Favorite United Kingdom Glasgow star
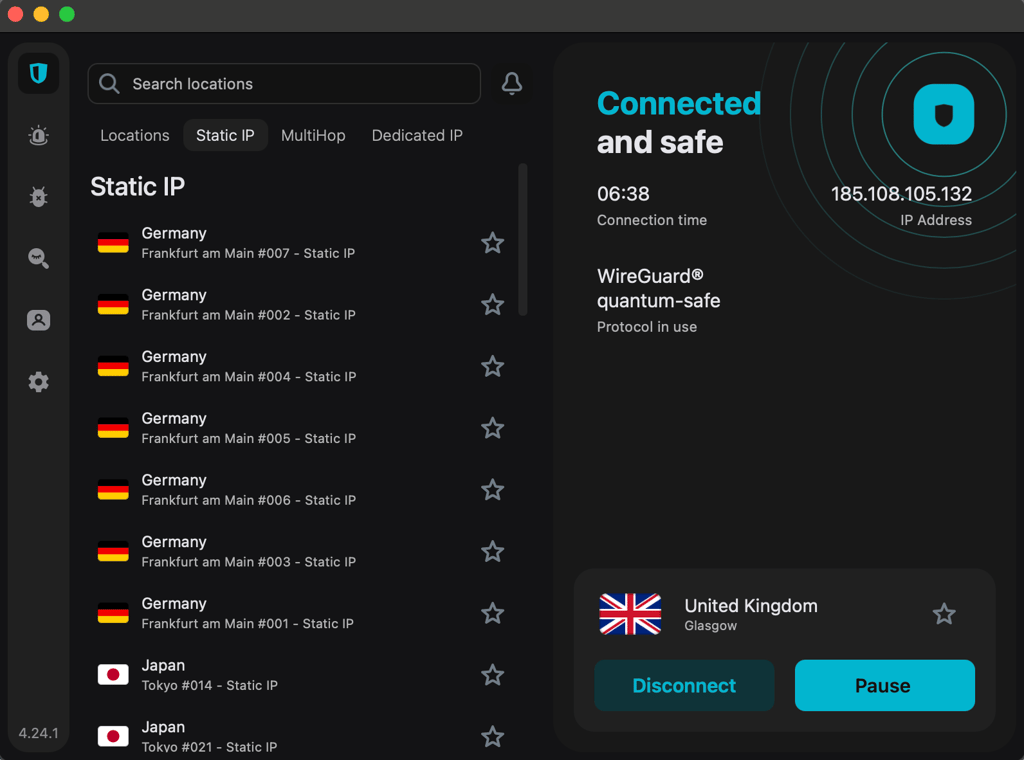The height and width of the screenshot is (760, 1024). coord(944,614)
